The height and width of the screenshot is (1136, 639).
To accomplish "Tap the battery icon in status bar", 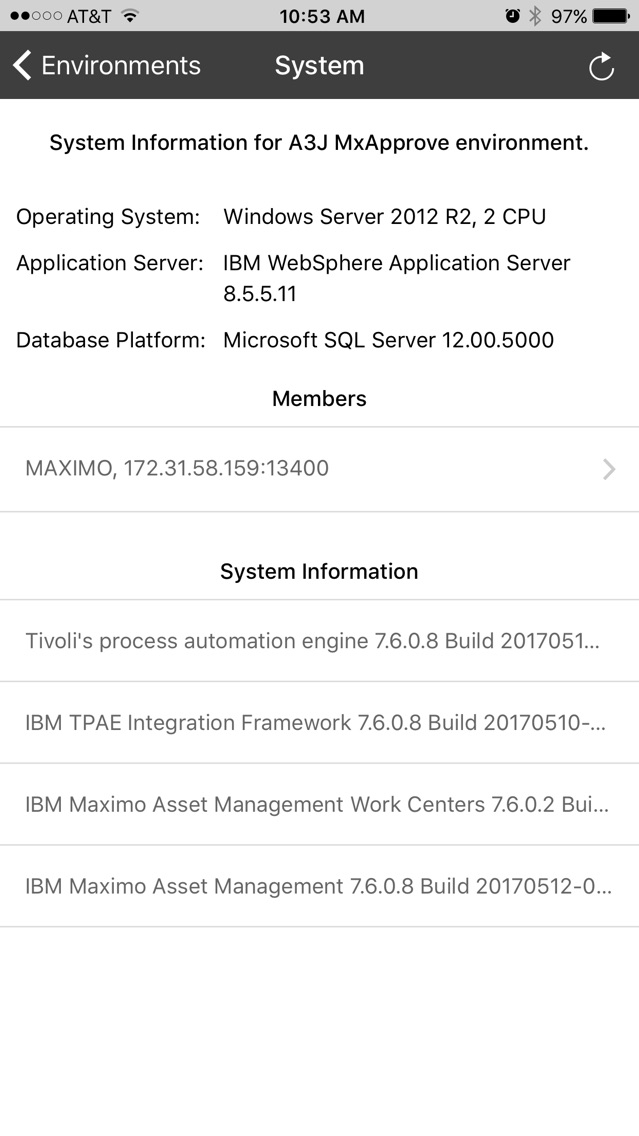I will 610,16.
